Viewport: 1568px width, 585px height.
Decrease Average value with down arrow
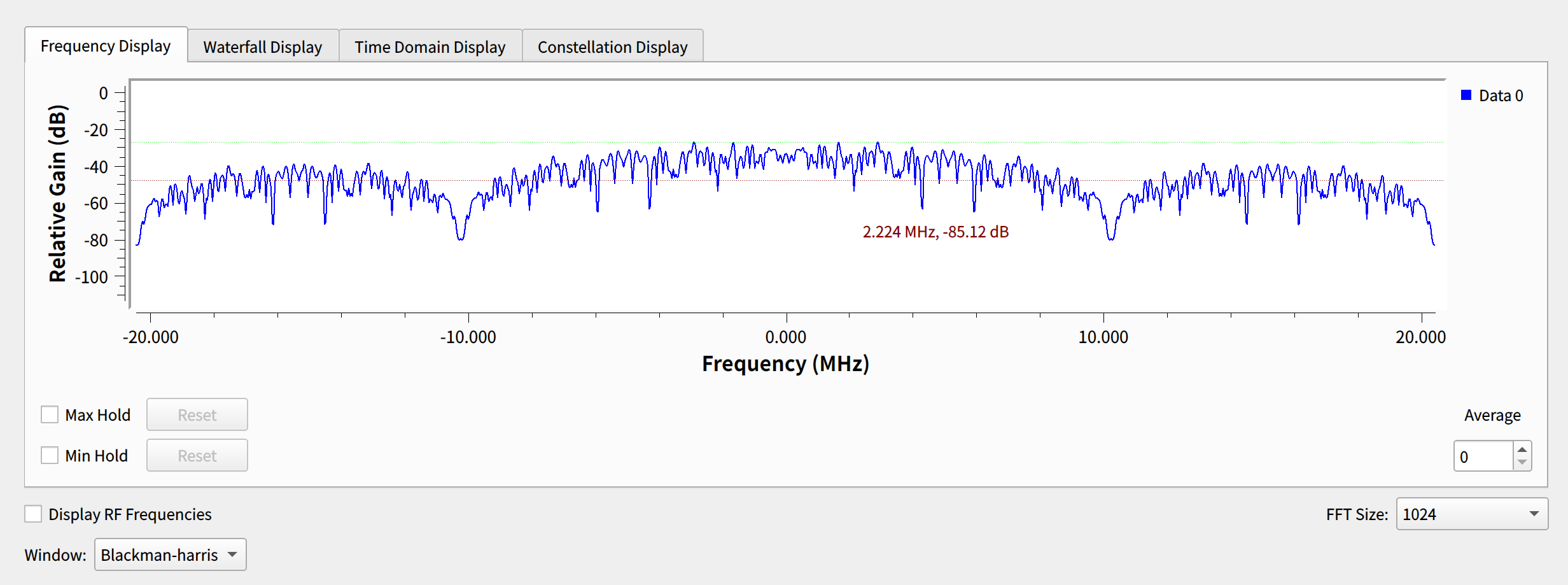[x=1522, y=463]
